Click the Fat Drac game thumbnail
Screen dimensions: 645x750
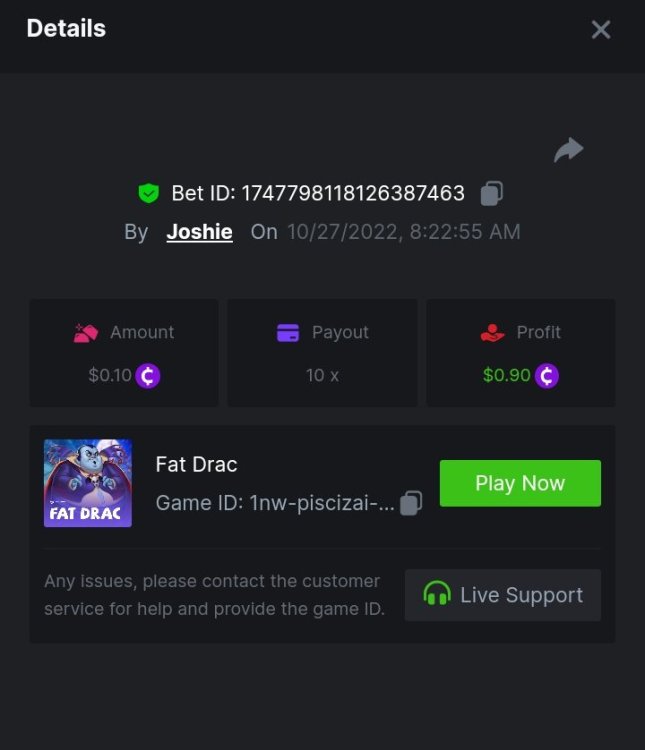(x=88, y=483)
